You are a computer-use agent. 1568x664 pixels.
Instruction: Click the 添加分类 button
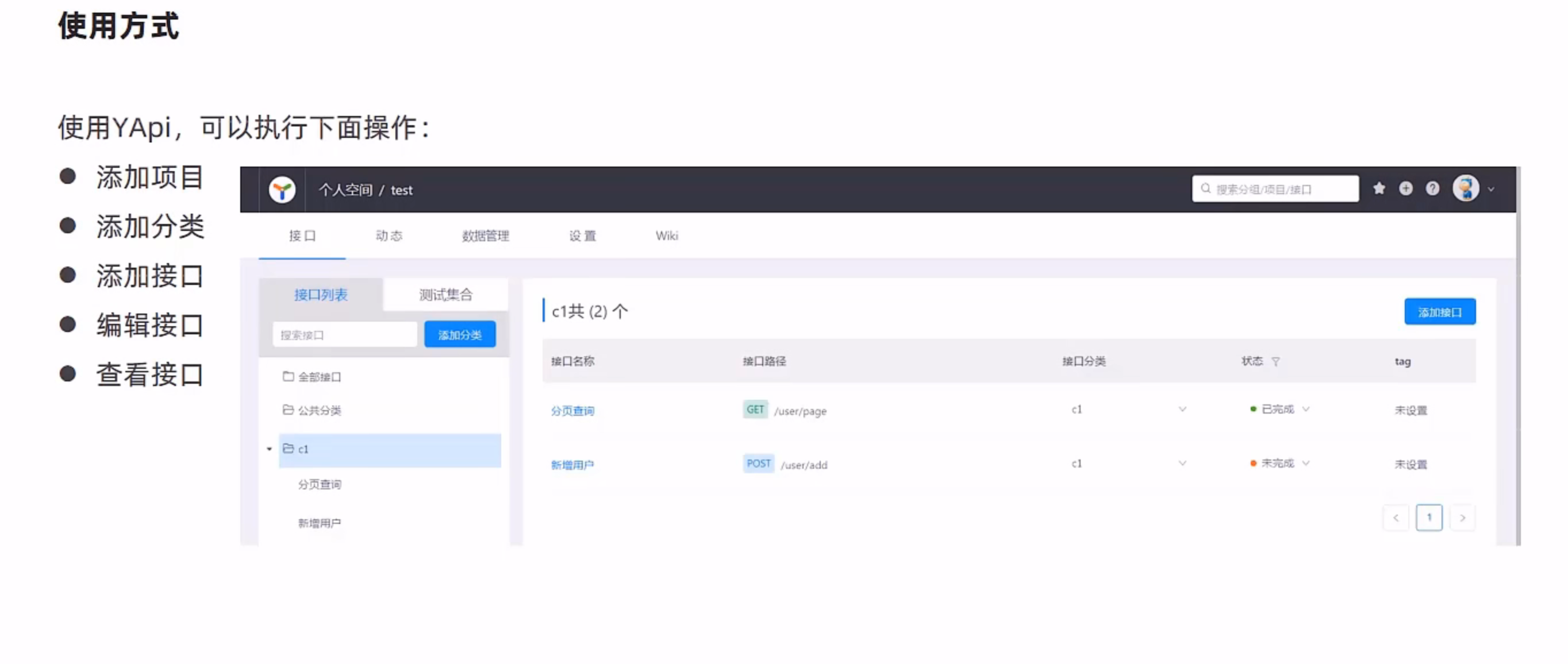click(460, 335)
